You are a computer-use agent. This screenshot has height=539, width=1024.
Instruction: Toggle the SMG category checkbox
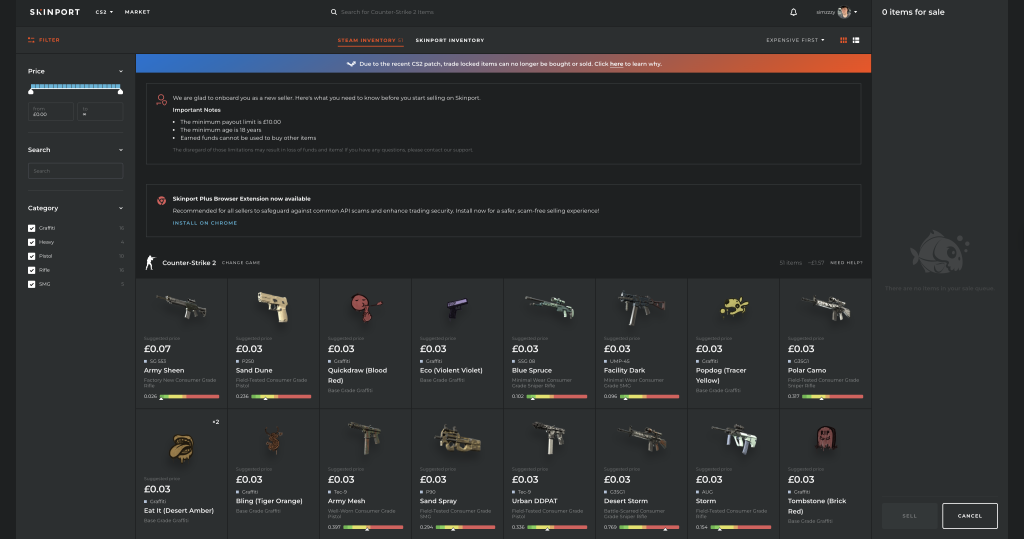click(32, 284)
